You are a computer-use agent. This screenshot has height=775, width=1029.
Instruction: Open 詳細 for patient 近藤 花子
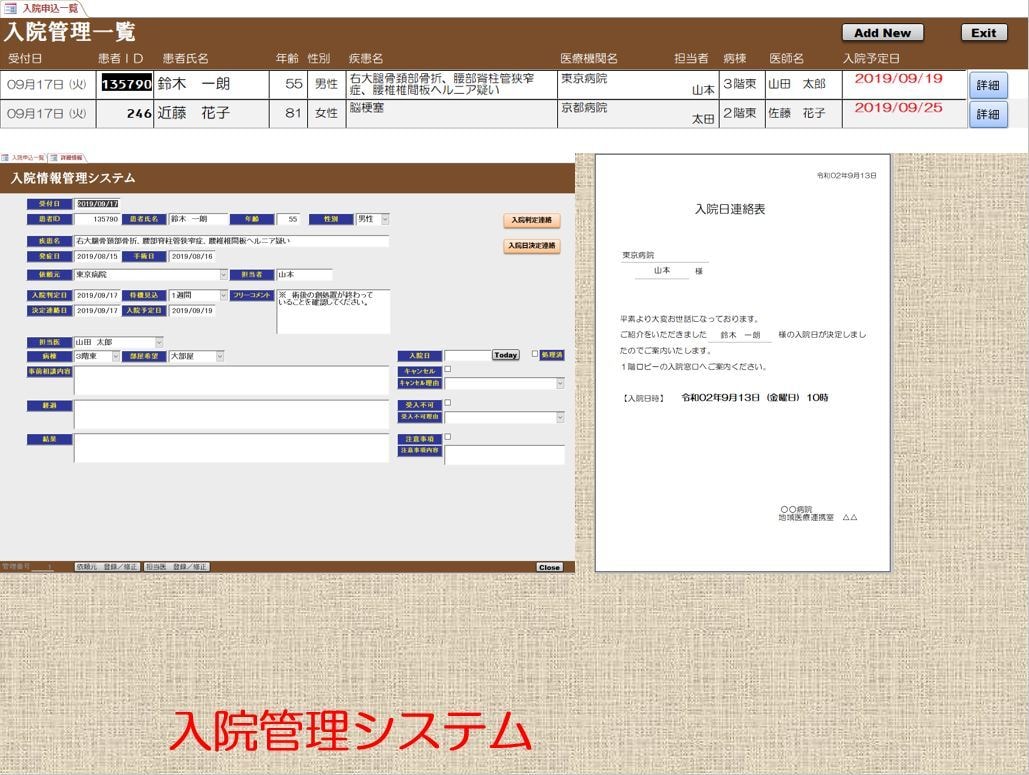(988, 114)
